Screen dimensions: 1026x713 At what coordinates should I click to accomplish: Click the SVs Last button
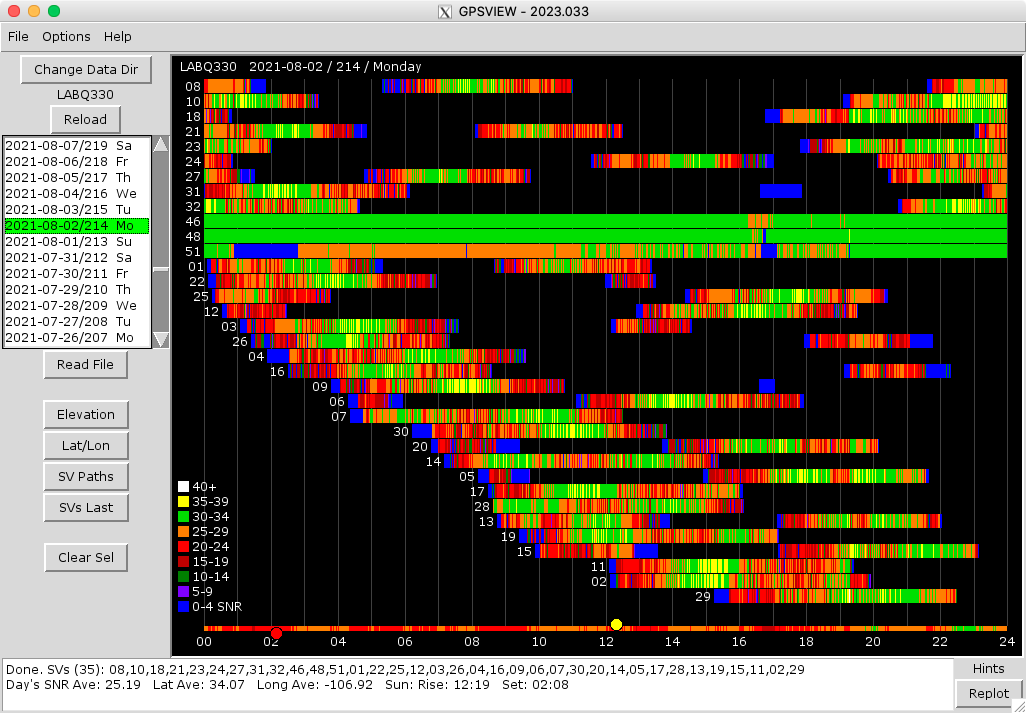(85, 507)
